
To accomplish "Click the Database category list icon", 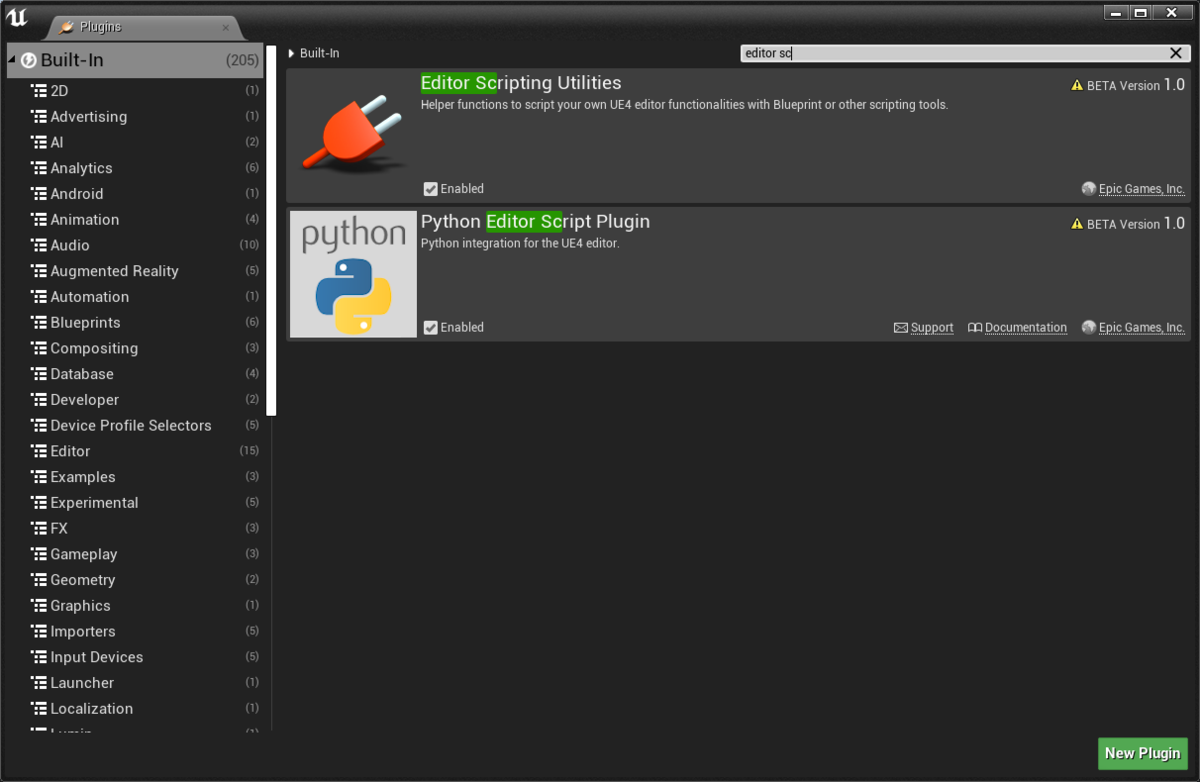I will tap(39, 374).
